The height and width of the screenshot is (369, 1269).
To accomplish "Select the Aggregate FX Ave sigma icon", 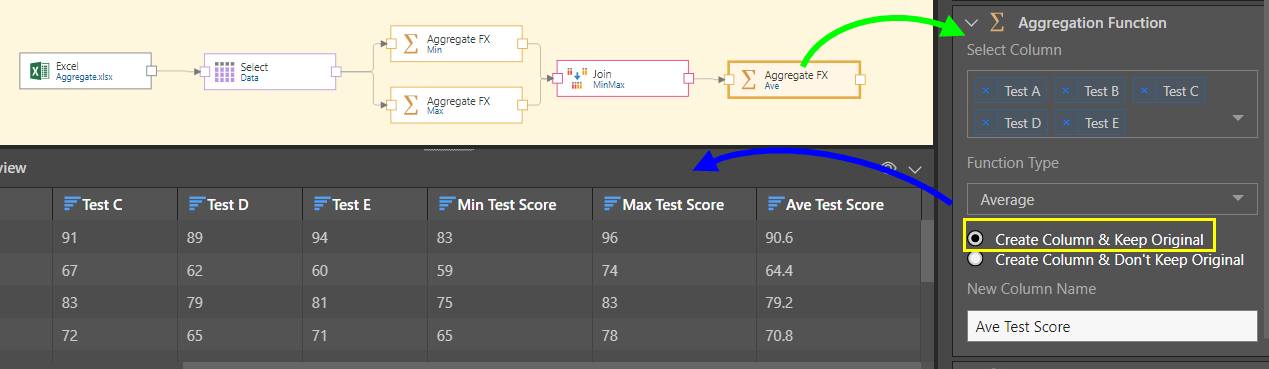I will point(747,79).
